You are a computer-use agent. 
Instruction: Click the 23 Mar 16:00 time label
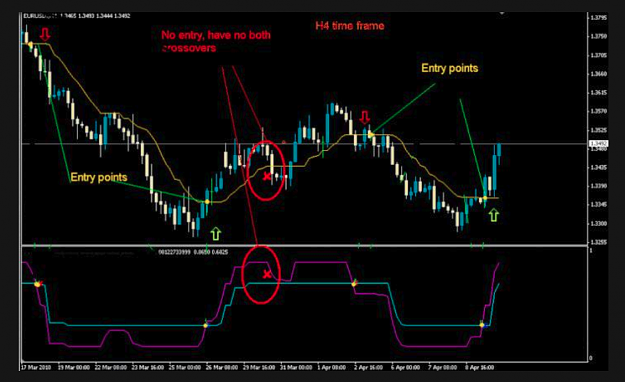[x=148, y=367]
